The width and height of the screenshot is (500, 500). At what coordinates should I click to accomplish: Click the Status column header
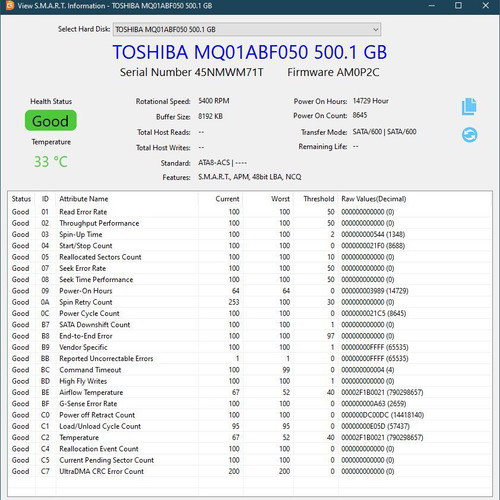[21, 199]
